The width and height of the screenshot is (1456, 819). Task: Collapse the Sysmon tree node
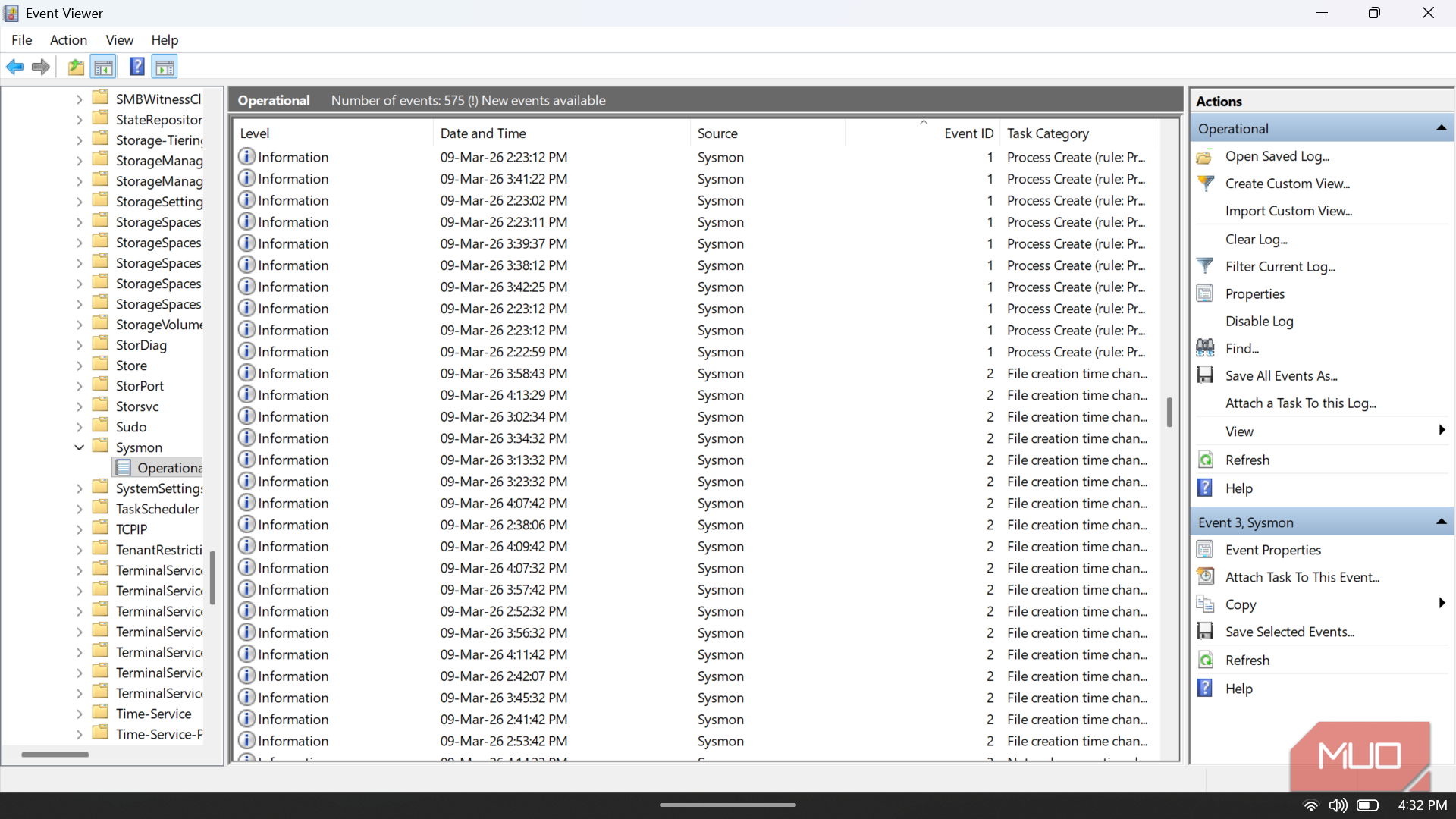pos(79,447)
